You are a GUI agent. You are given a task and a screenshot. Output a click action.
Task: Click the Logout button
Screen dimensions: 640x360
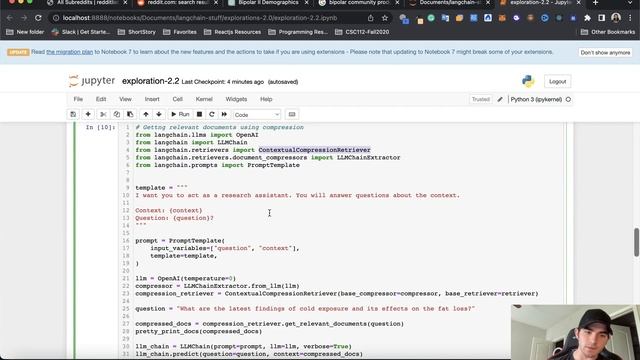pyautogui.click(x=558, y=82)
